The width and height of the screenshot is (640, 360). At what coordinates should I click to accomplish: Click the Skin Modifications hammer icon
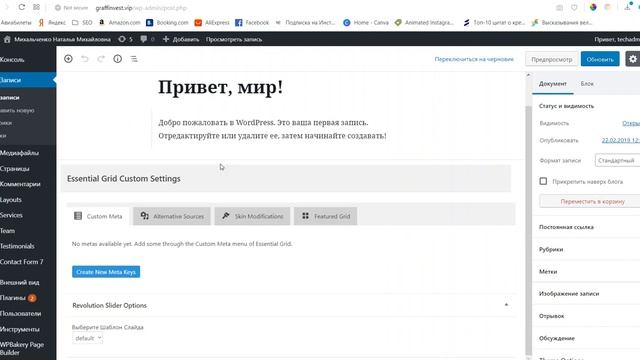point(225,216)
